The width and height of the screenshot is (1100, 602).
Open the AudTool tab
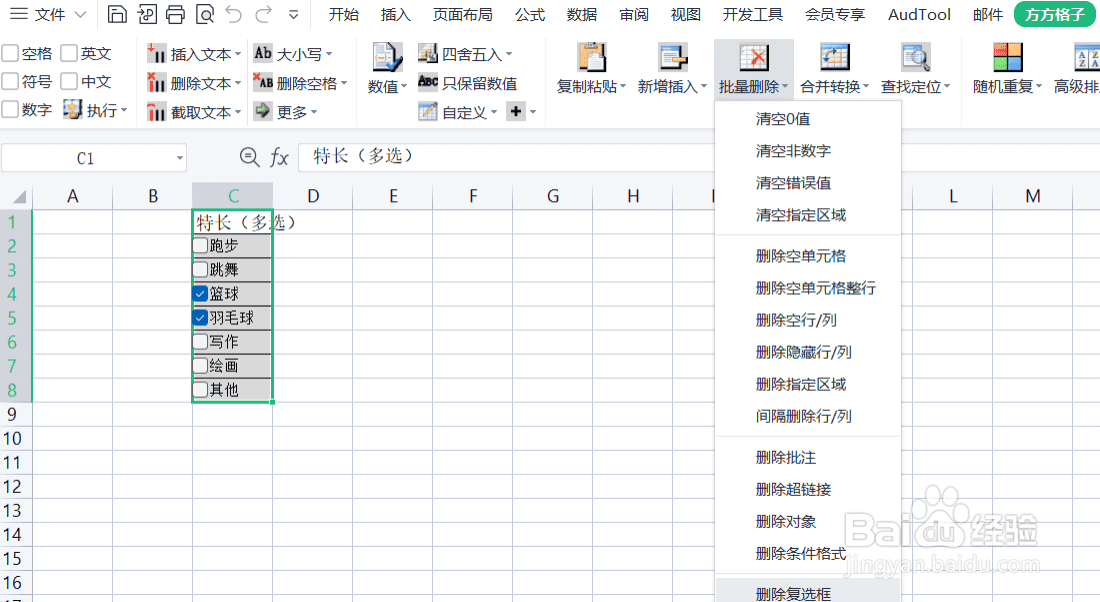click(919, 15)
